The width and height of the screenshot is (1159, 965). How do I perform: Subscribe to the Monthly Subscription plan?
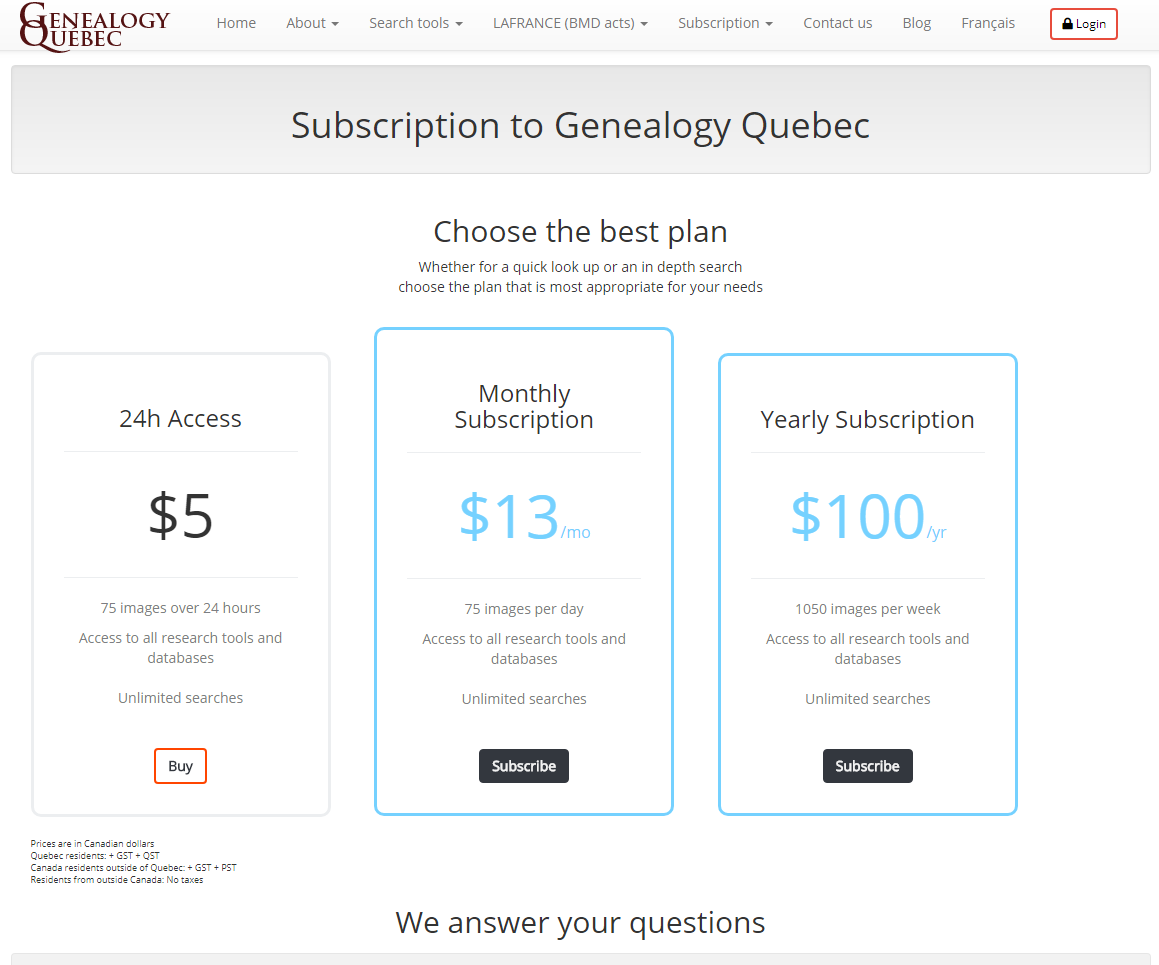(523, 765)
